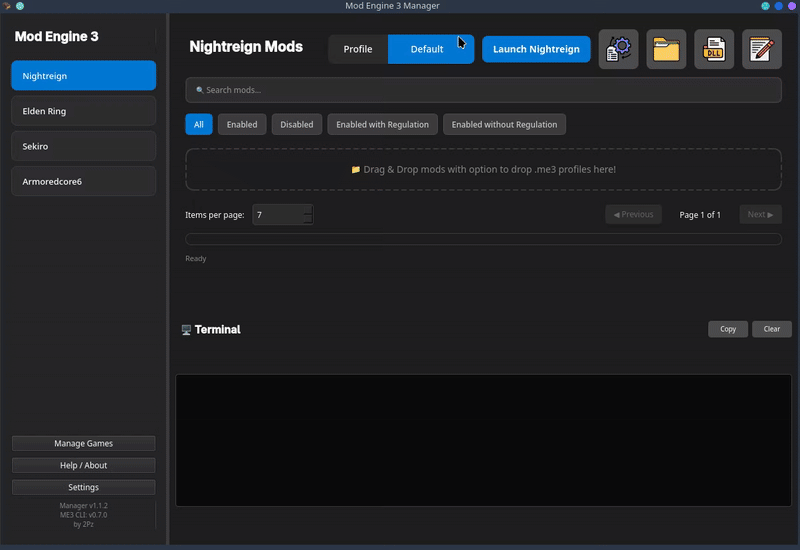The height and width of the screenshot is (550, 800).
Task: Click the Search mods input field
Action: point(483,90)
